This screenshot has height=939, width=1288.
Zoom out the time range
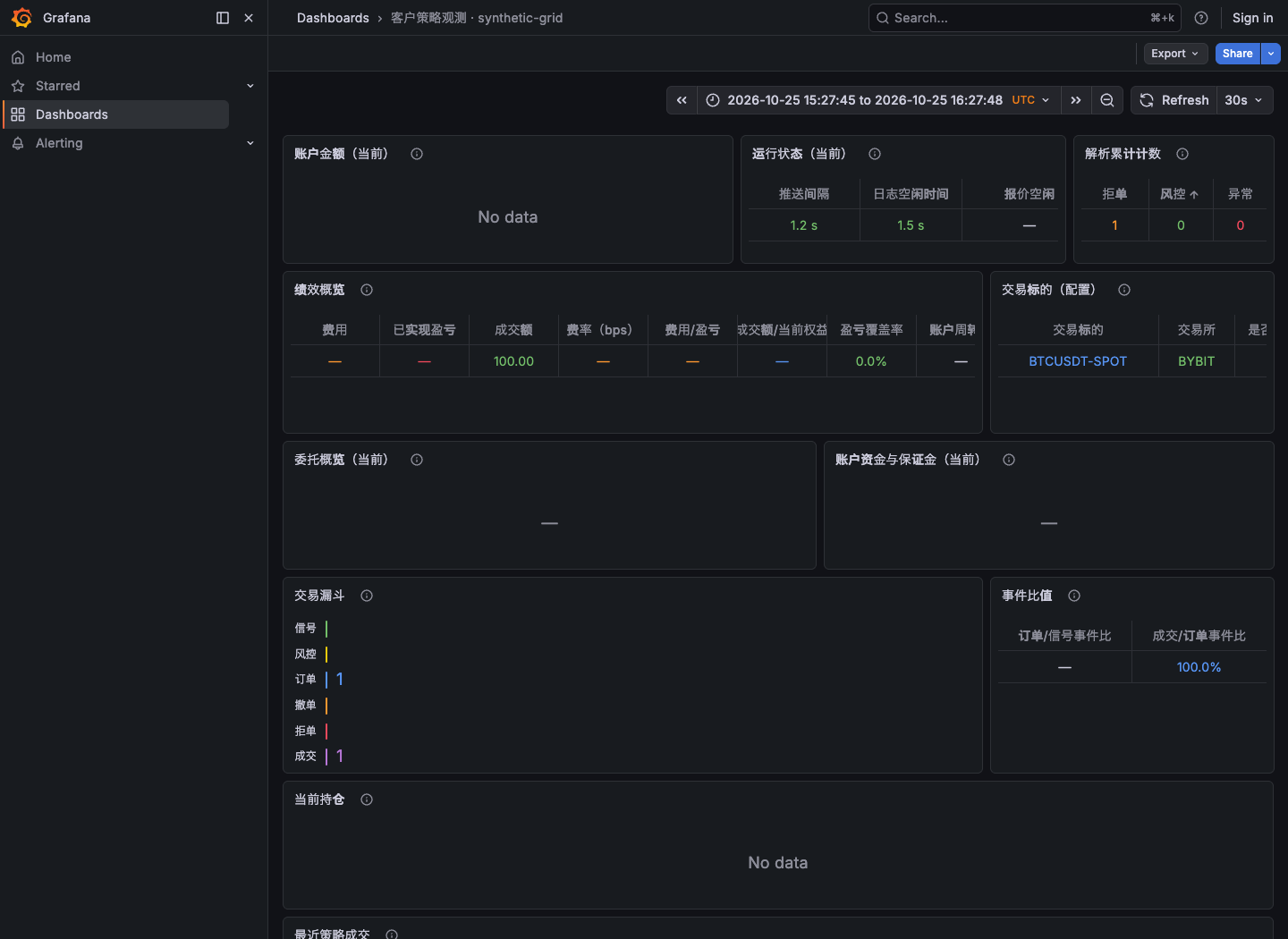coord(1107,100)
